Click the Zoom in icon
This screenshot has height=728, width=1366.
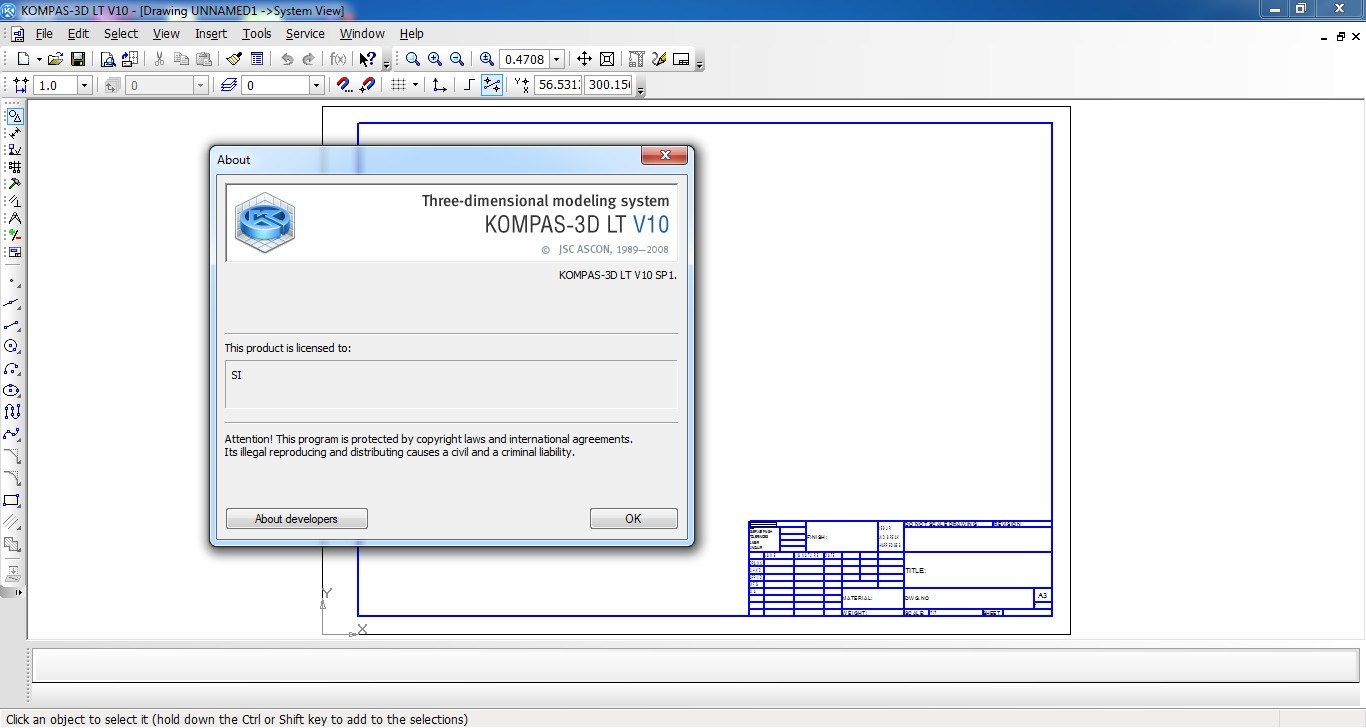point(435,59)
